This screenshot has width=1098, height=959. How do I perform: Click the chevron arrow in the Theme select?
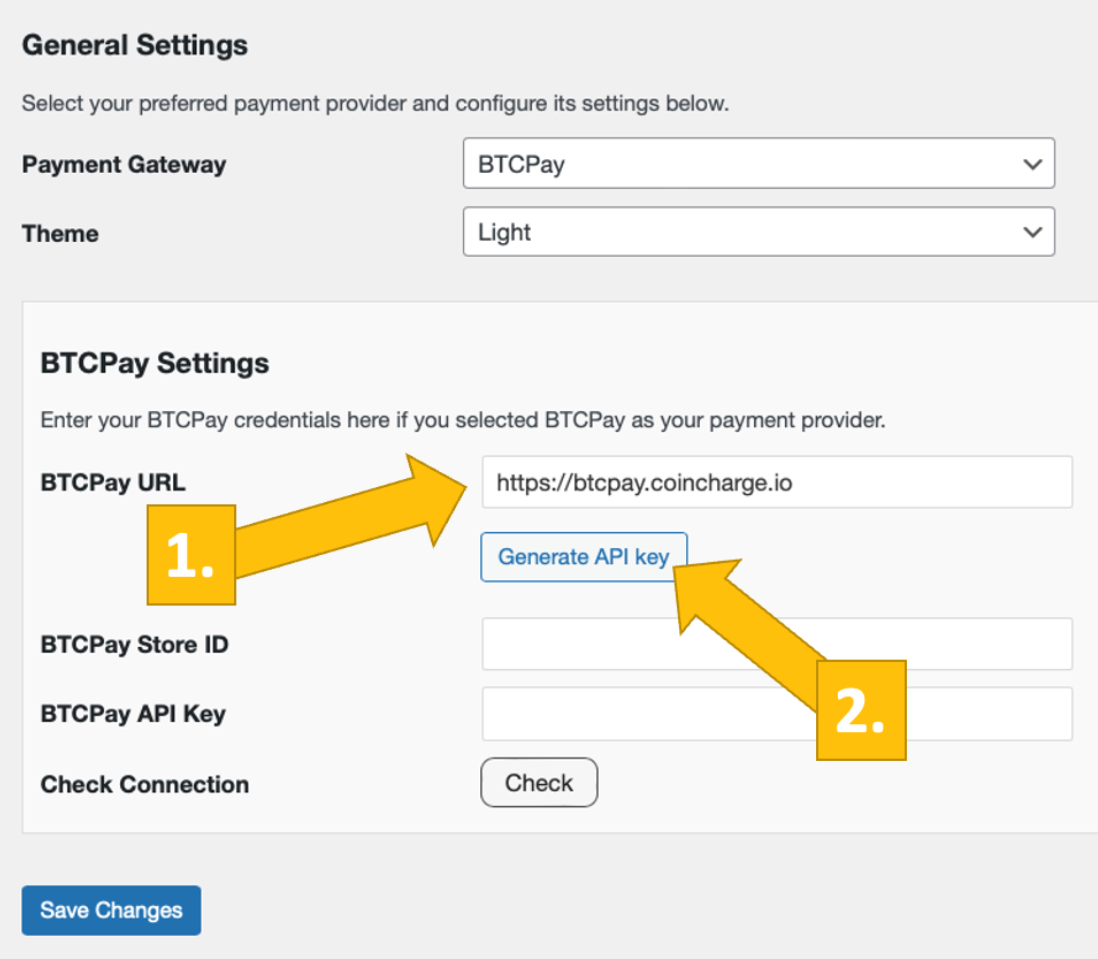[1032, 232]
